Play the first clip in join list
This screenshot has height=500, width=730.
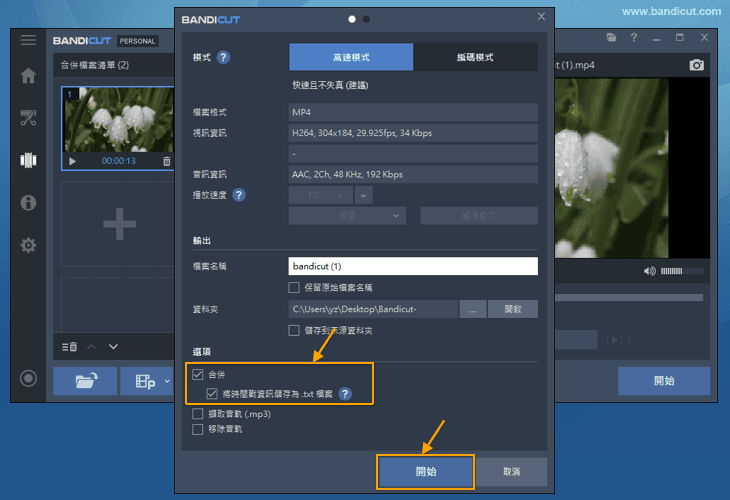pos(72,162)
